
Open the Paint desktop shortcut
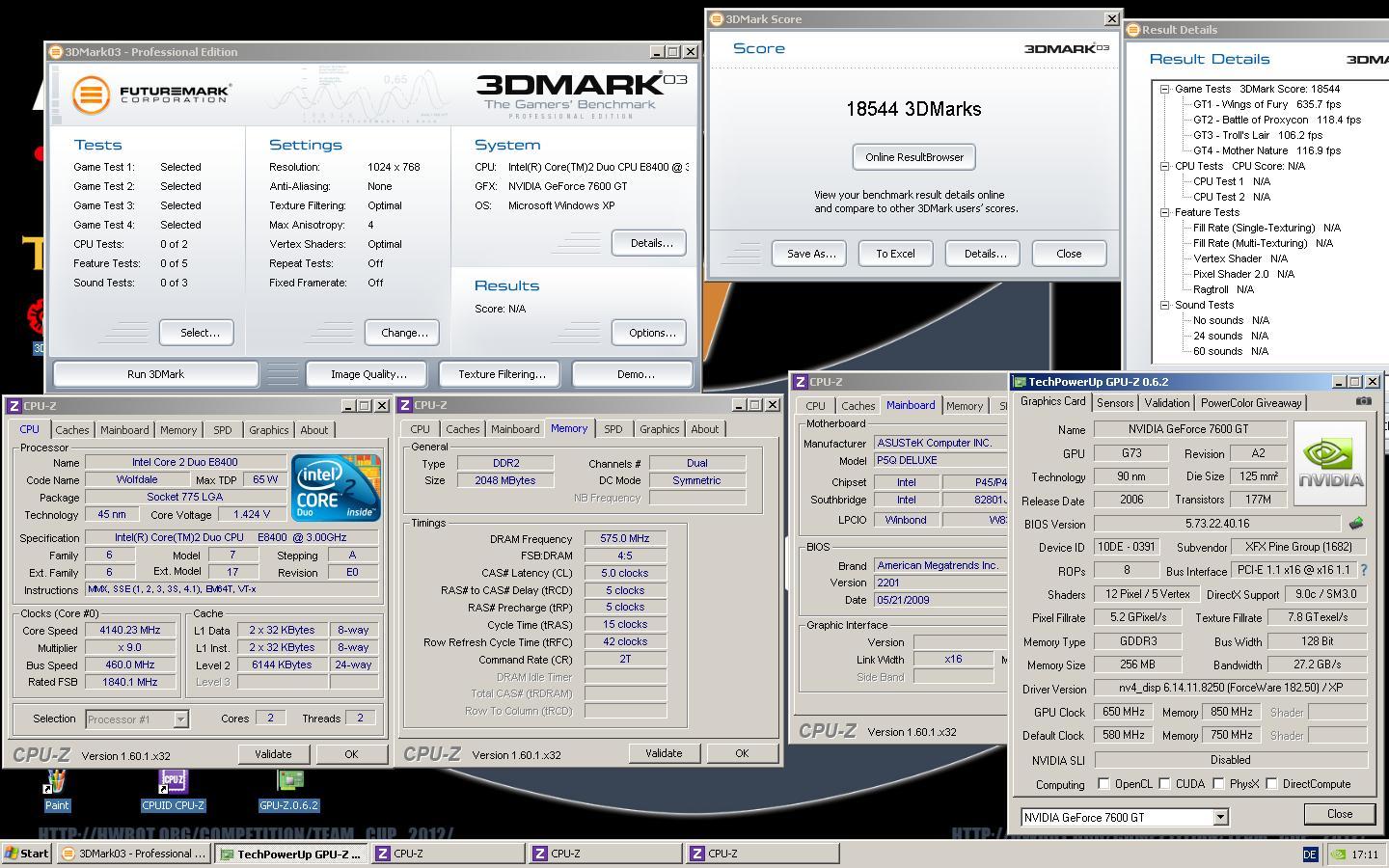click(56, 789)
